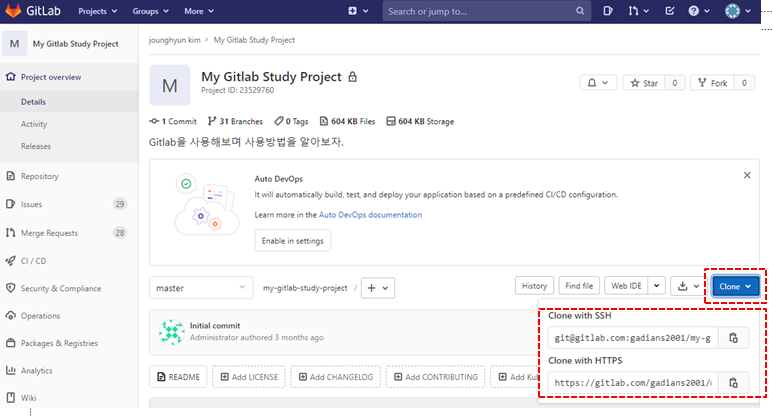The image size is (773, 417).
Task: Copy the HTTPS clone URL
Action: pyautogui.click(x=734, y=382)
